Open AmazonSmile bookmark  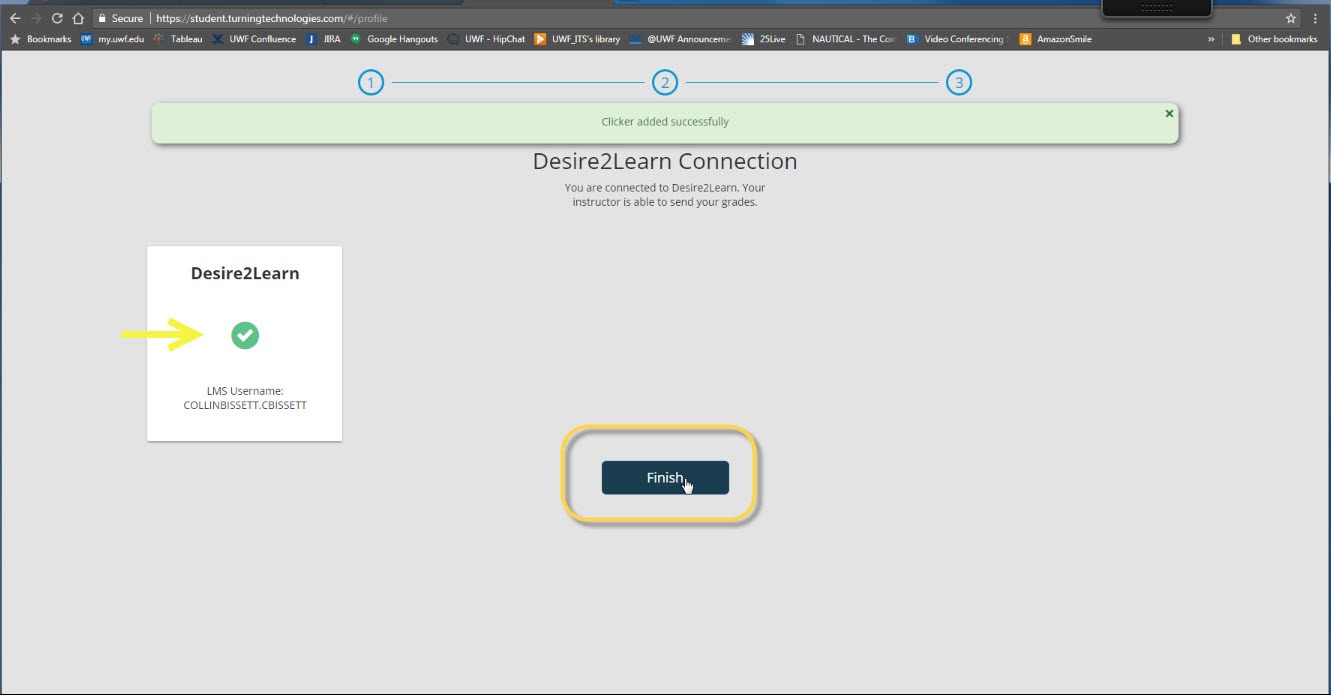point(1055,39)
